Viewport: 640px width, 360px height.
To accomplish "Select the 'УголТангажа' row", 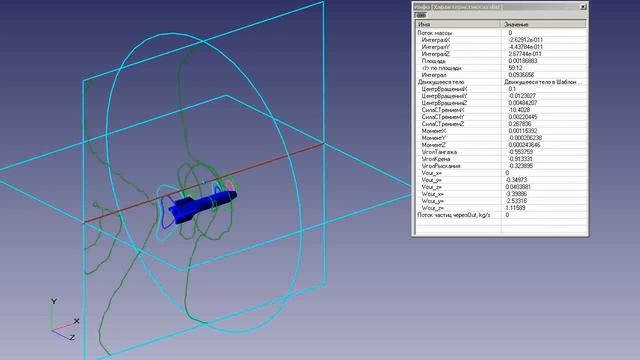I will pos(501,152).
